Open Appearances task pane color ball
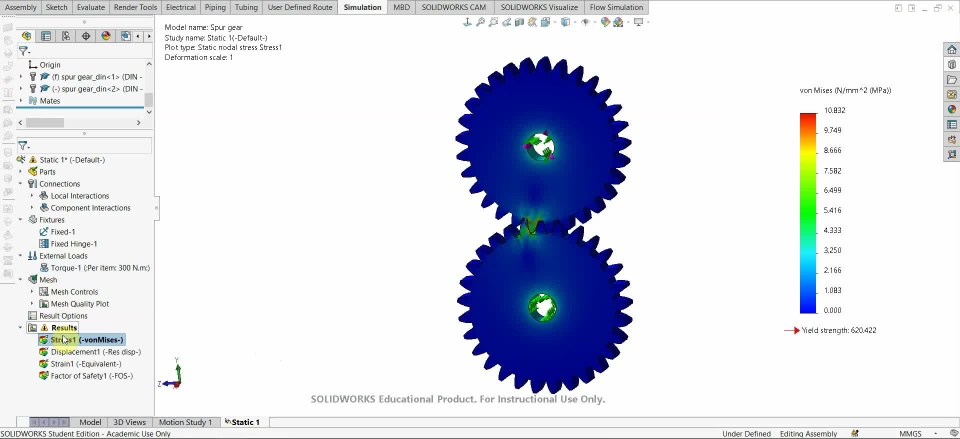The height and width of the screenshot is (439, 960). [951, 110]
